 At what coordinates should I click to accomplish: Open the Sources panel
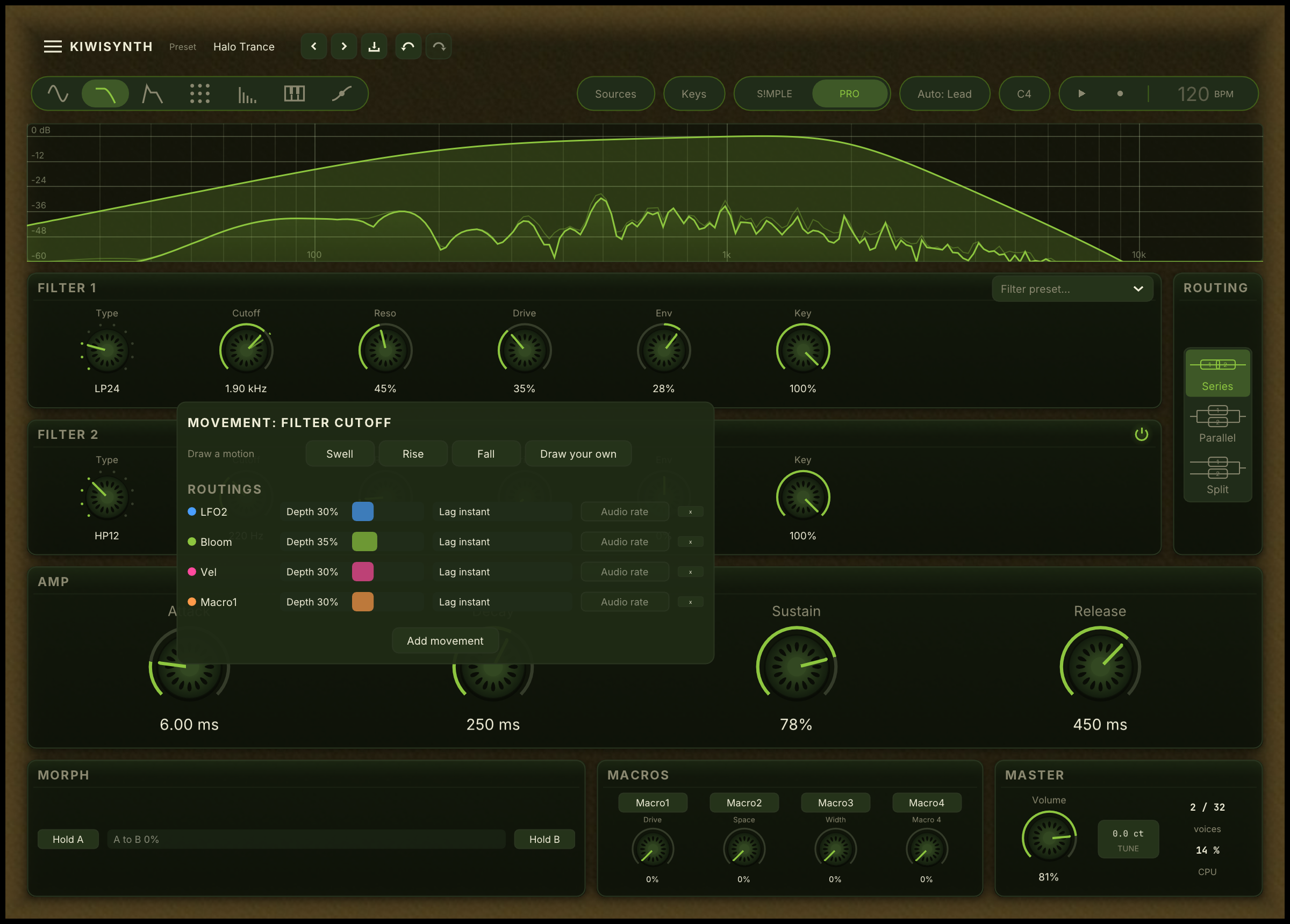[x=615, y=94]
